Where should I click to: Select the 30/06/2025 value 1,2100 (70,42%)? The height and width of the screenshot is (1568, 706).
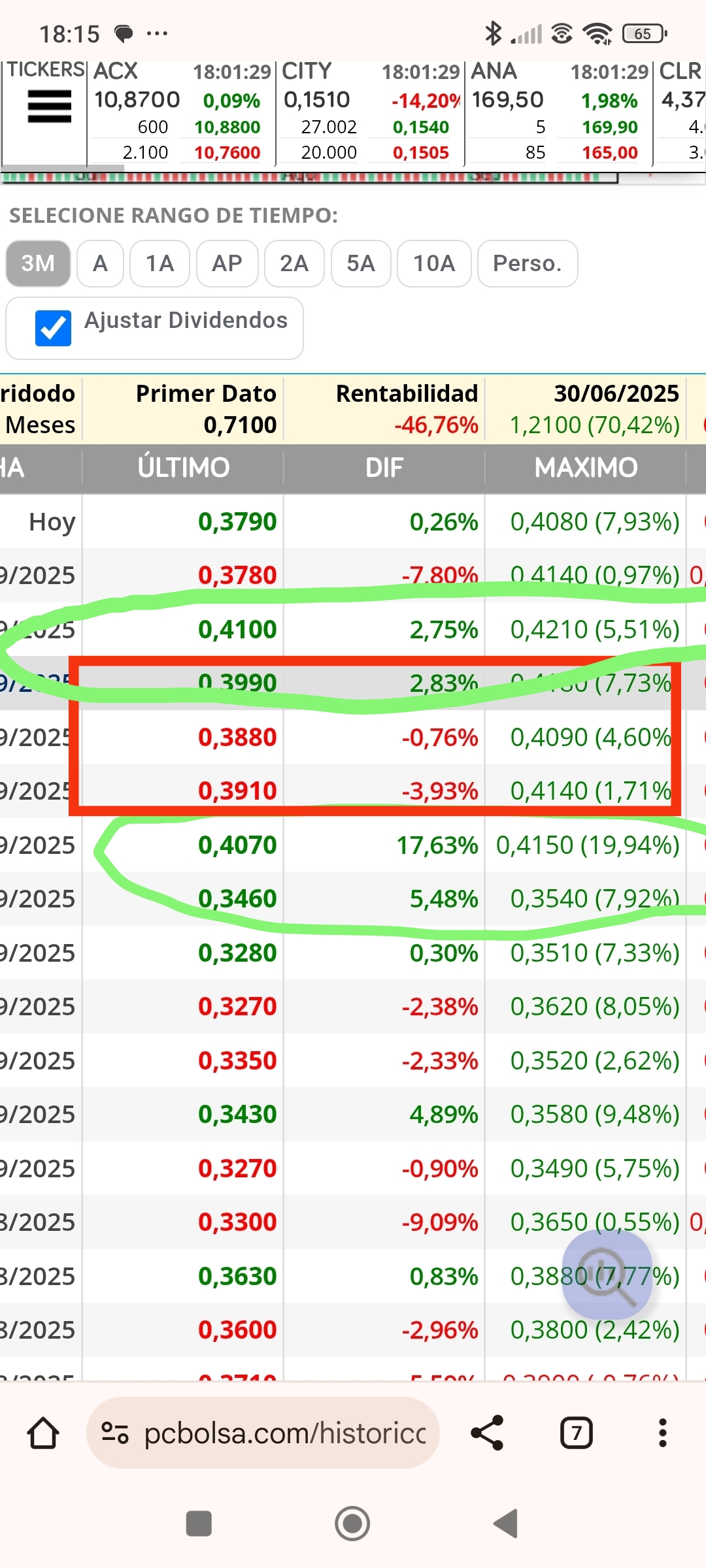[x=595, y=425]
